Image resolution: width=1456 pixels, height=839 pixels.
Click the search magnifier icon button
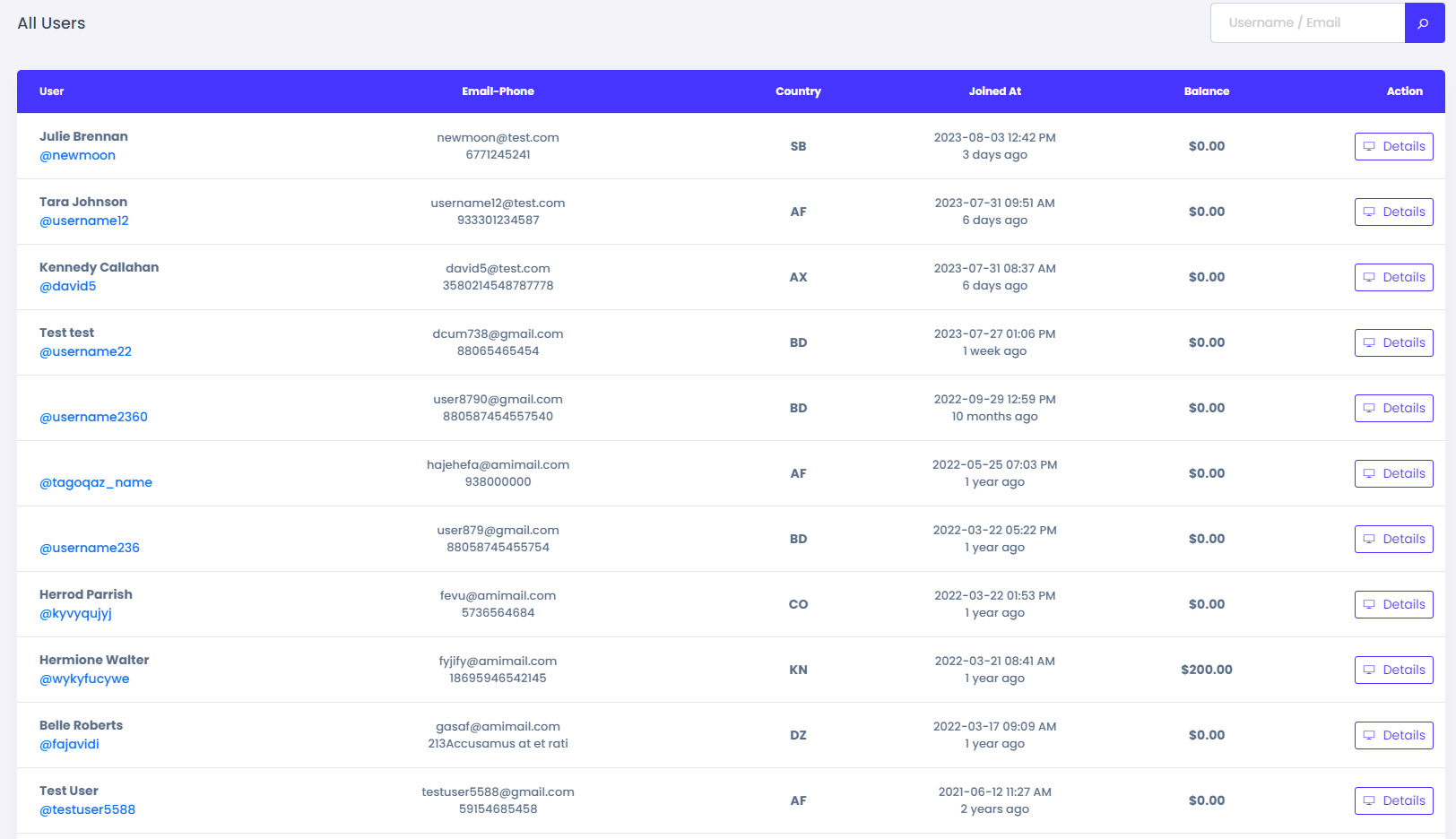point(1424,23)
